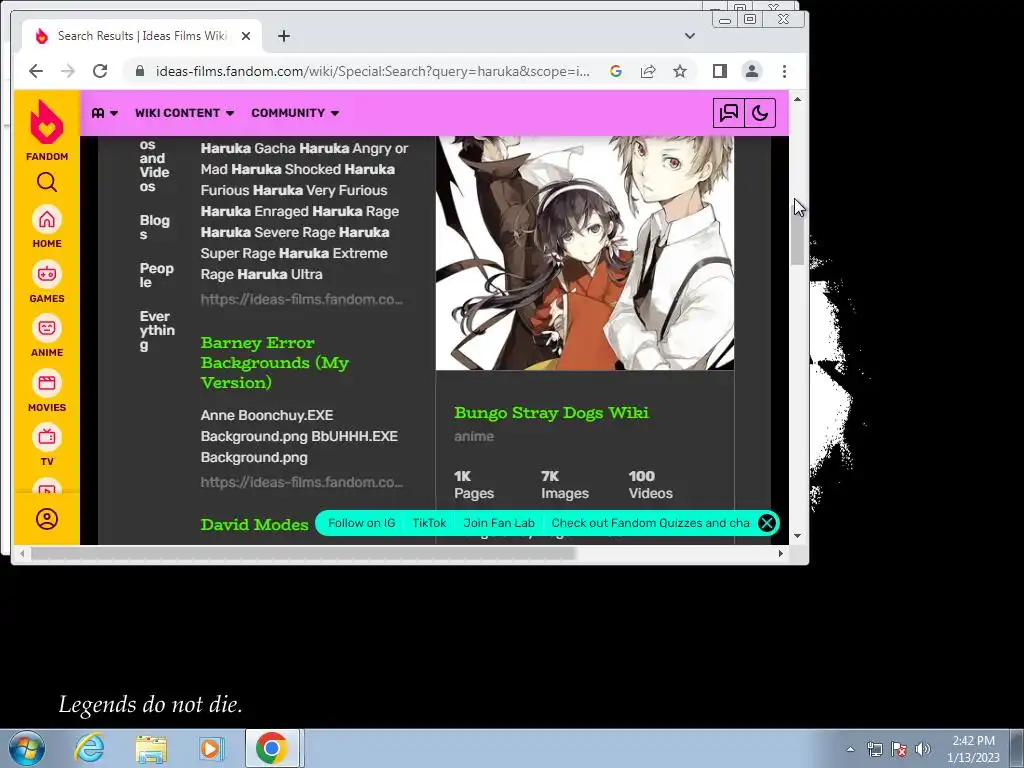The height and width of the screenshot is (768, 1024).
Task: Open David Modes result link
Action: [255, 524]
